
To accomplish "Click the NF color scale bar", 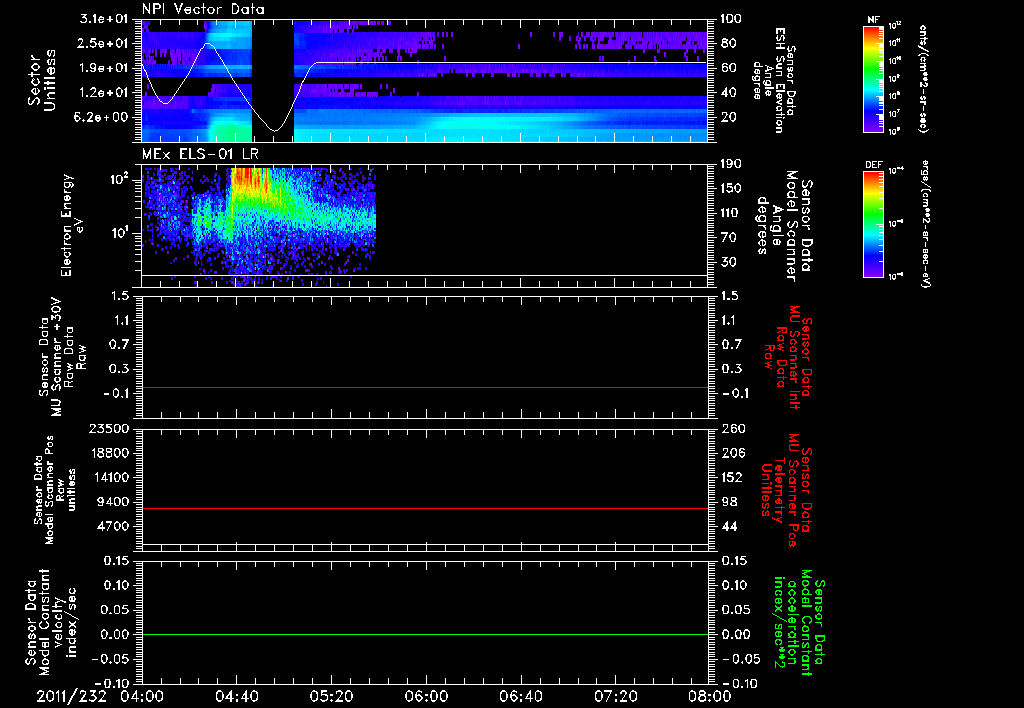I will (x=873, y=79).
